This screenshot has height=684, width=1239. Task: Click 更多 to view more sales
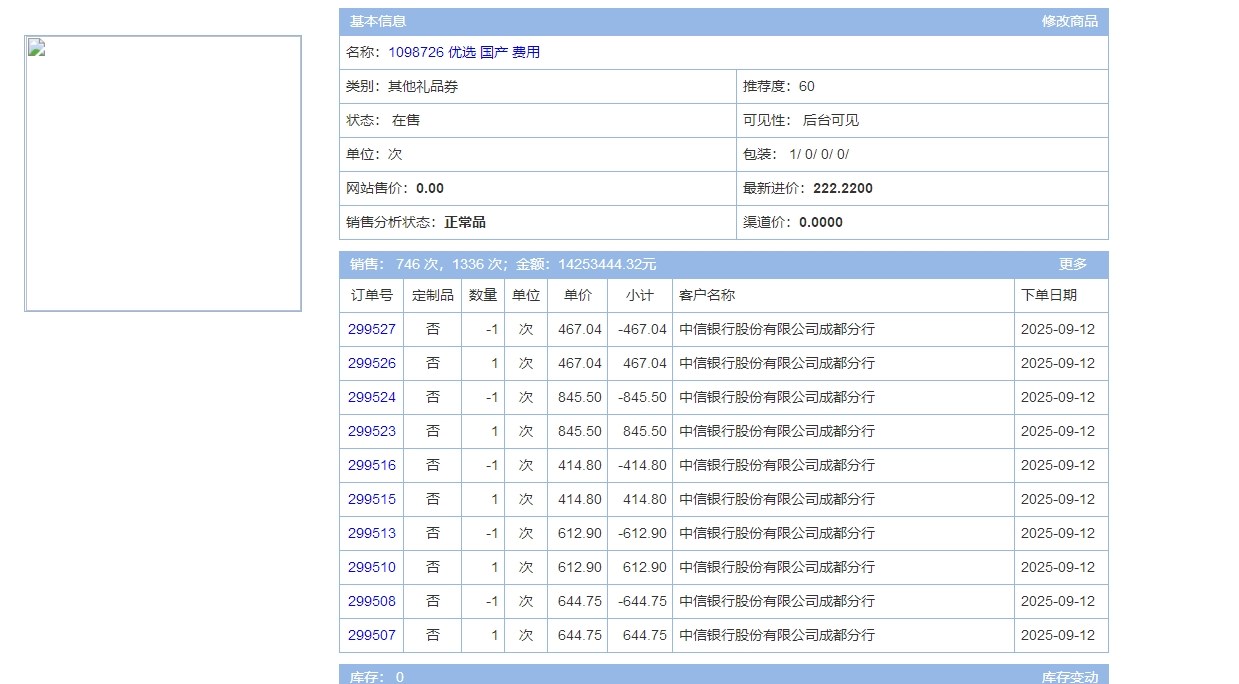[x=1072, y=264]
